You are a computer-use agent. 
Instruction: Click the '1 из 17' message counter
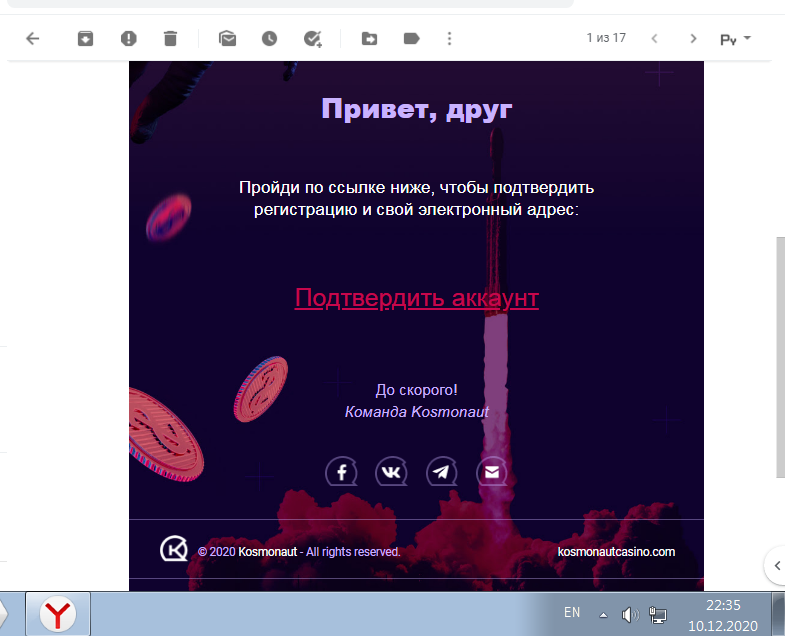[606, 38]
